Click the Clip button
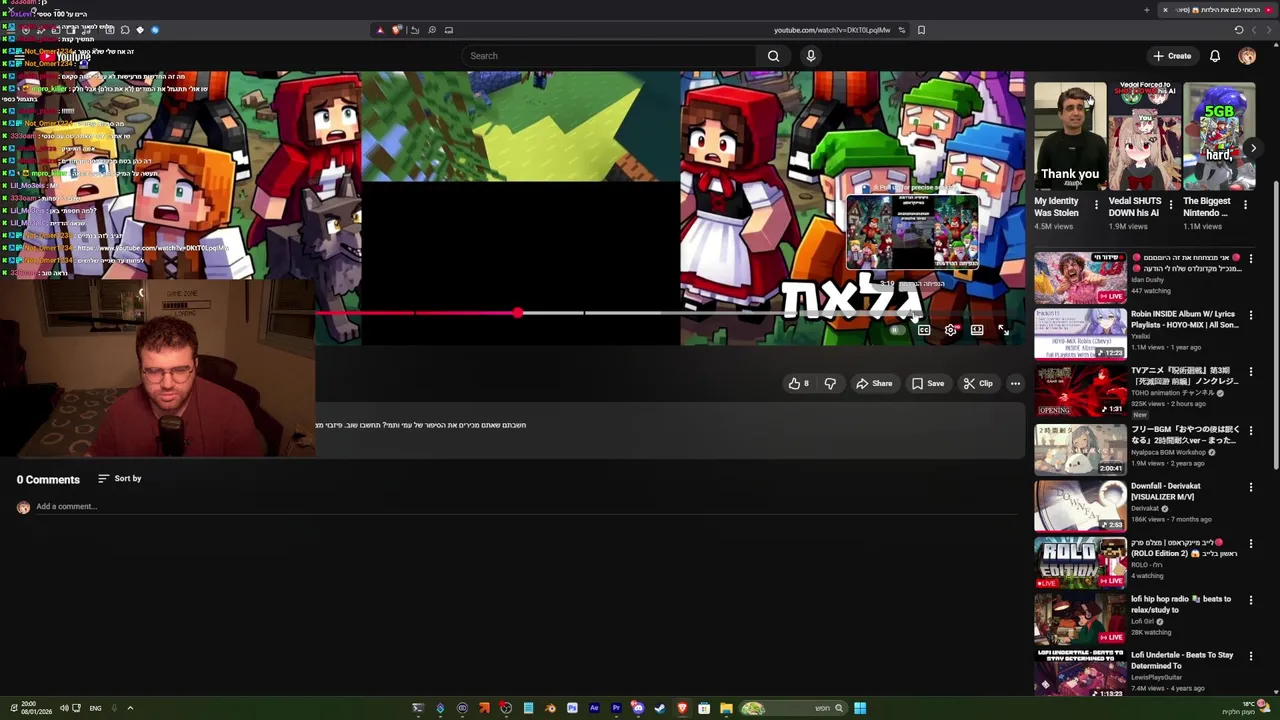The height and width of the screenshot is (720, 1280). coord(978,383)
